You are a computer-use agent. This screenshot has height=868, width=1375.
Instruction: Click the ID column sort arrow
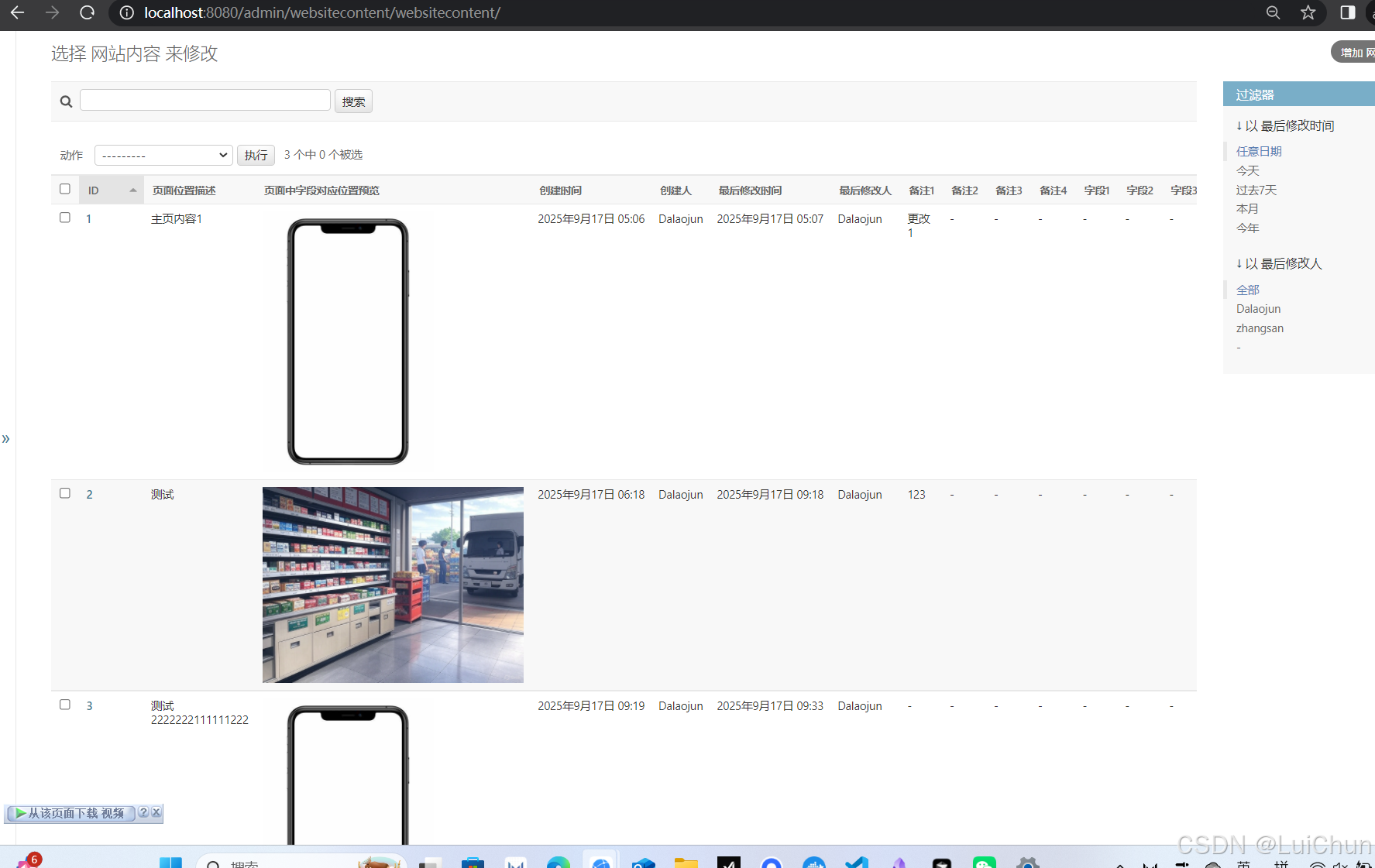tap(133, 190)
